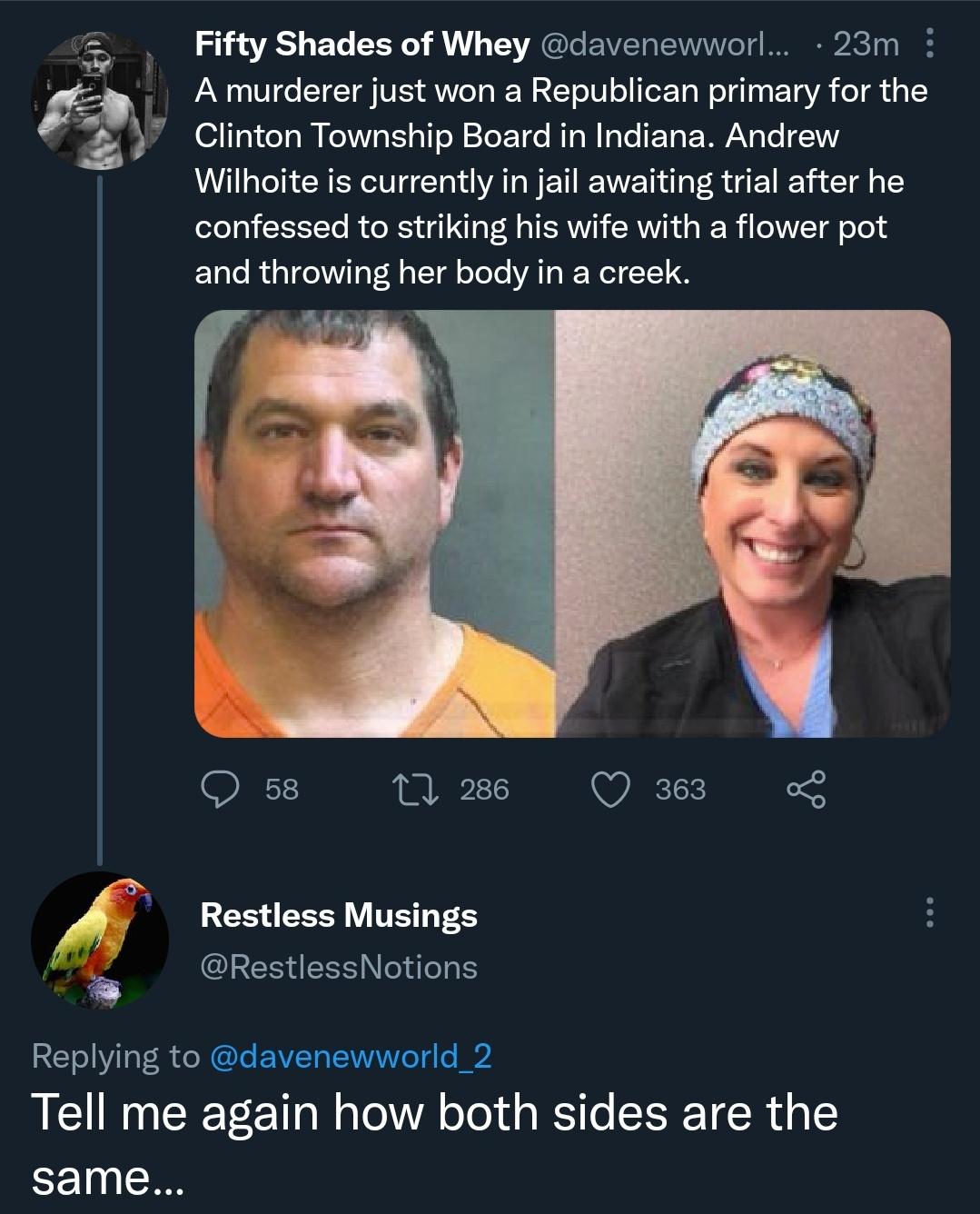The height and width of the screenshot is (1214, 980).
Task: Open the right photo of smiling woman
Action: click(753, 523)
